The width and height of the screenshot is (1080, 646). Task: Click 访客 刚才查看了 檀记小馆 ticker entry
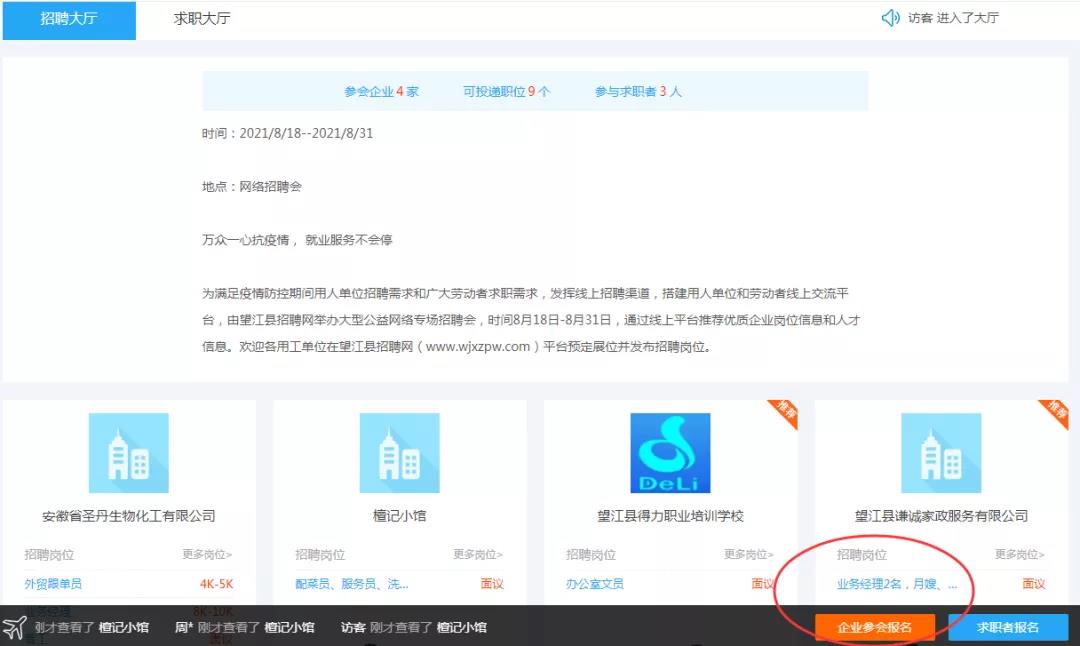pos(414,627)
